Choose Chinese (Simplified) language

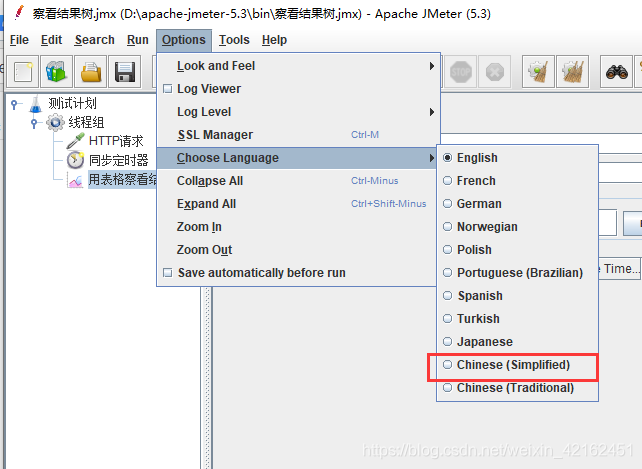[517, 365]
